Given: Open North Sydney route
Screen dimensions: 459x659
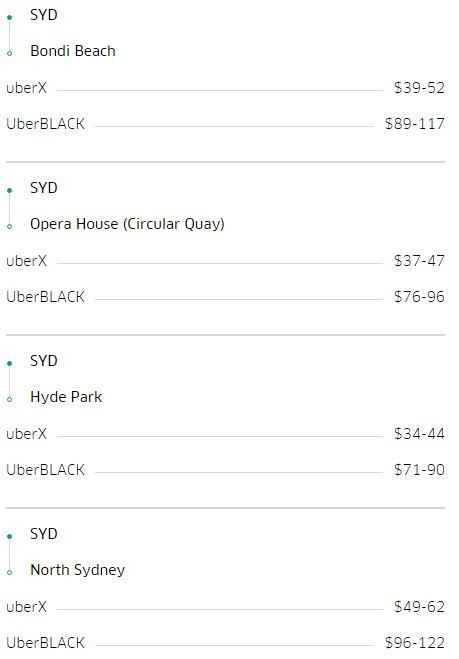Looking at the screenshot, I should pos(78,570).
